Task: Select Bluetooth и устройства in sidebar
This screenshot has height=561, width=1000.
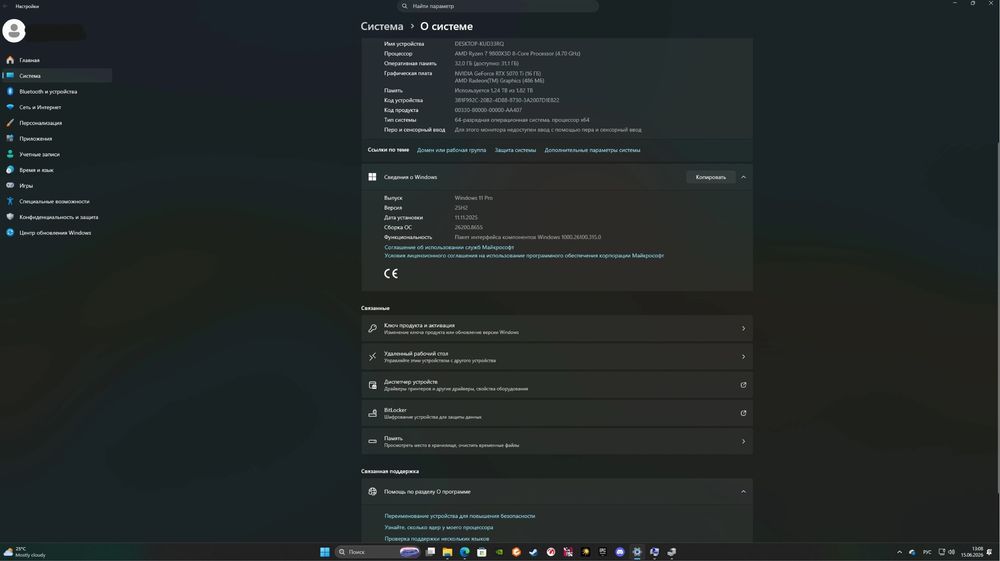Action: (56, 91)
